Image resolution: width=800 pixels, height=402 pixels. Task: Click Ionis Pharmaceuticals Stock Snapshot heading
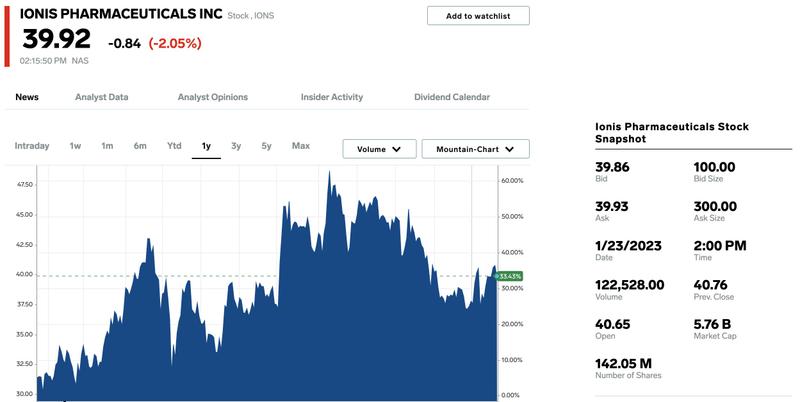tap(672, 133)
